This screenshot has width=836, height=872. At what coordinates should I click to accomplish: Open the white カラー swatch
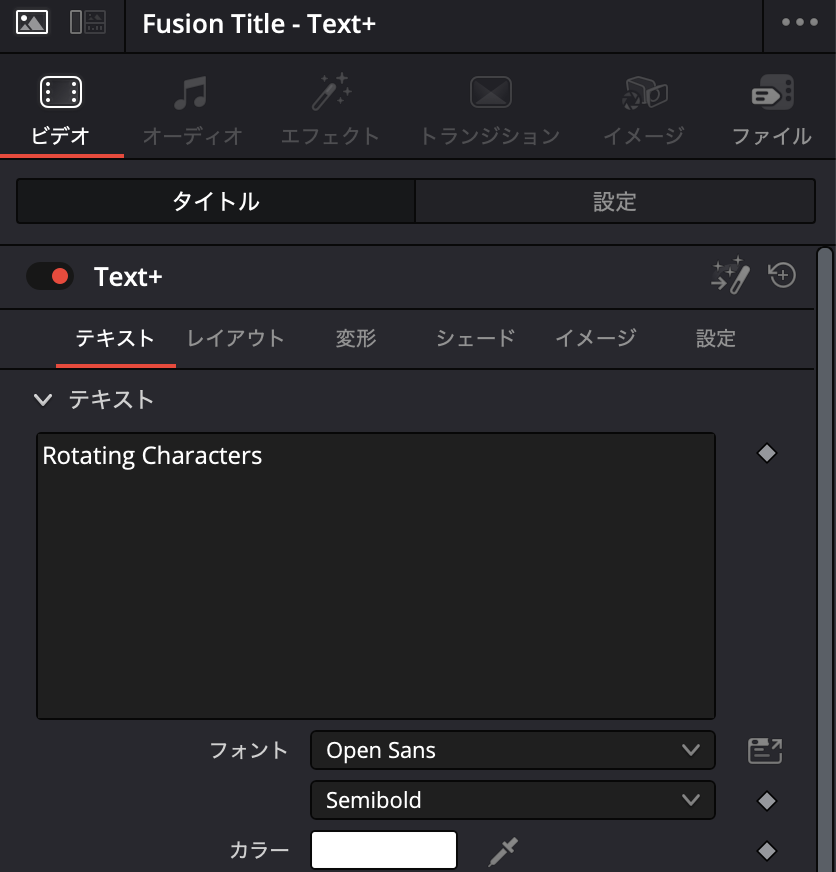coord(384,850)
